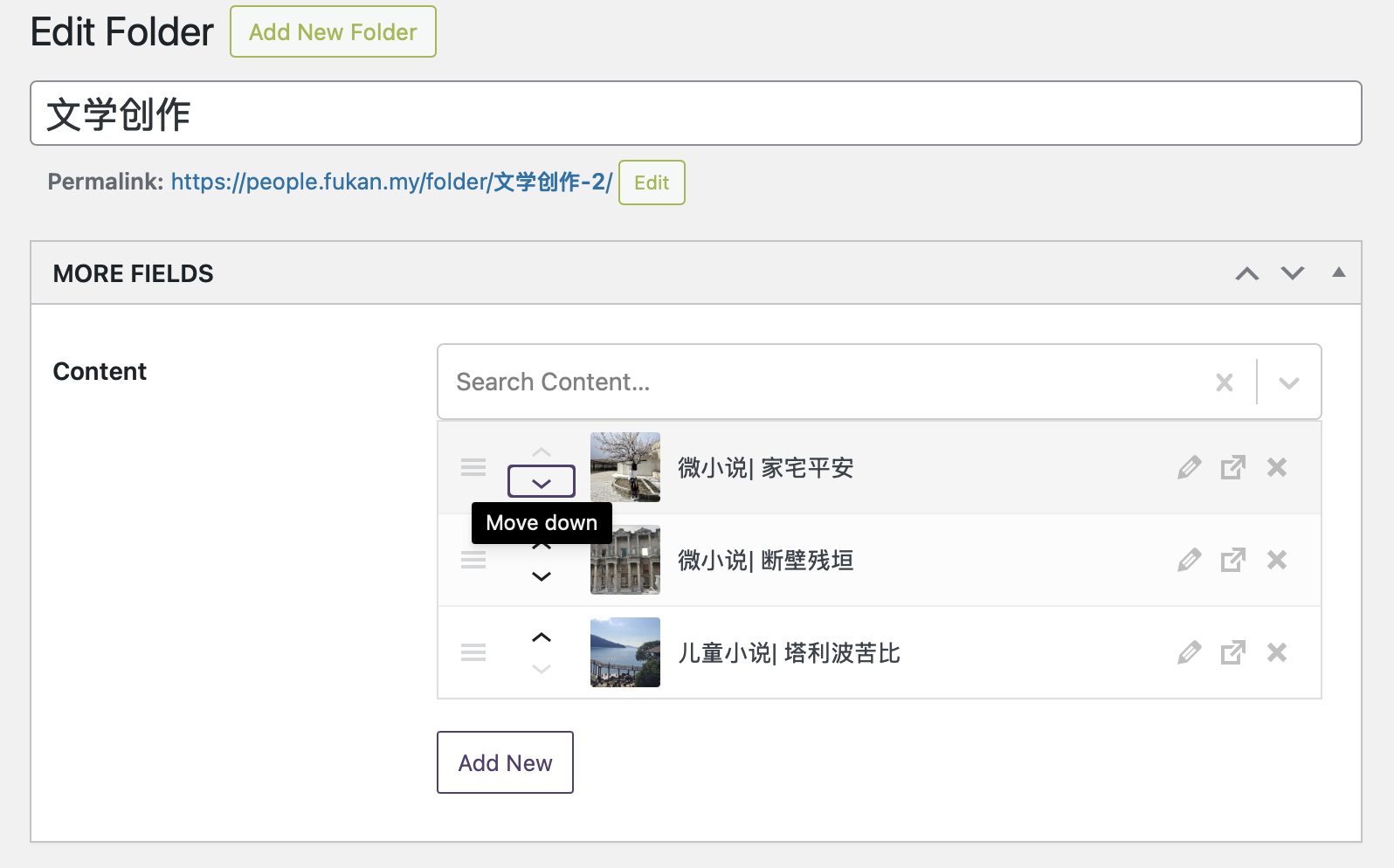Image resolution: width=1394 pixels, height=868 pixels.
Task: Move 微小说| 断壁残垣 down in list
Action: tap(542, 577)
